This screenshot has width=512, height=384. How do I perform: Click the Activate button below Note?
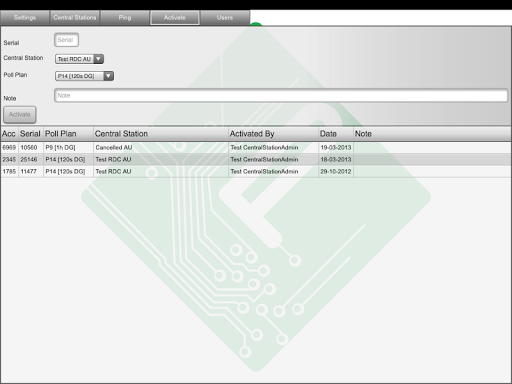tap(20, 115)
